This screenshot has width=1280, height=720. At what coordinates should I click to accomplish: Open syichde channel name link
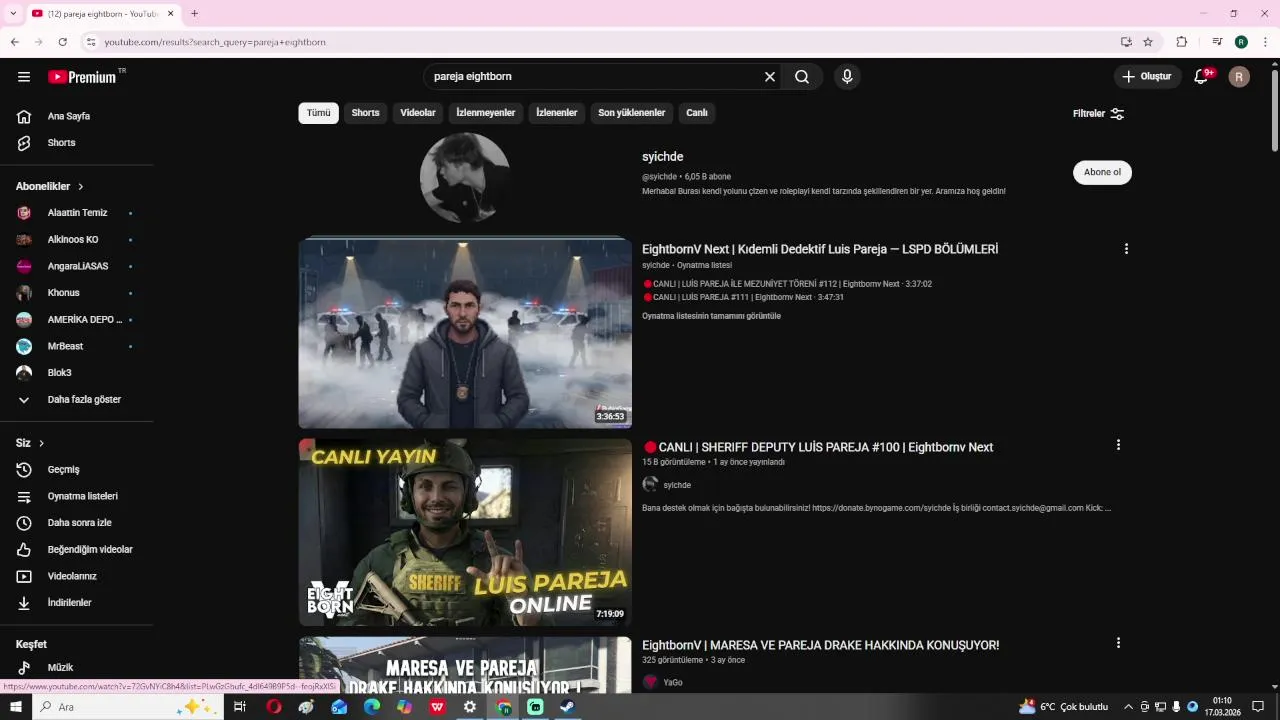coord(663,157)
